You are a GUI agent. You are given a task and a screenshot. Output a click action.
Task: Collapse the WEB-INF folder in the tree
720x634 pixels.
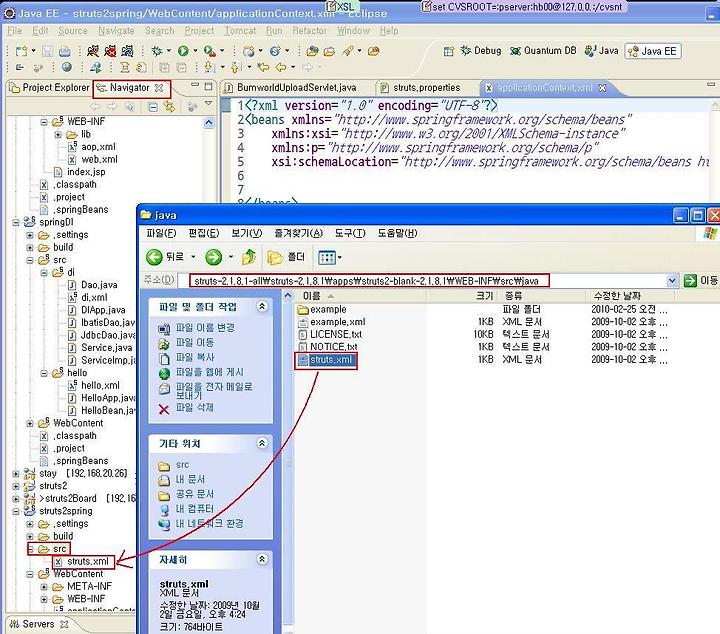pos(44,122)
